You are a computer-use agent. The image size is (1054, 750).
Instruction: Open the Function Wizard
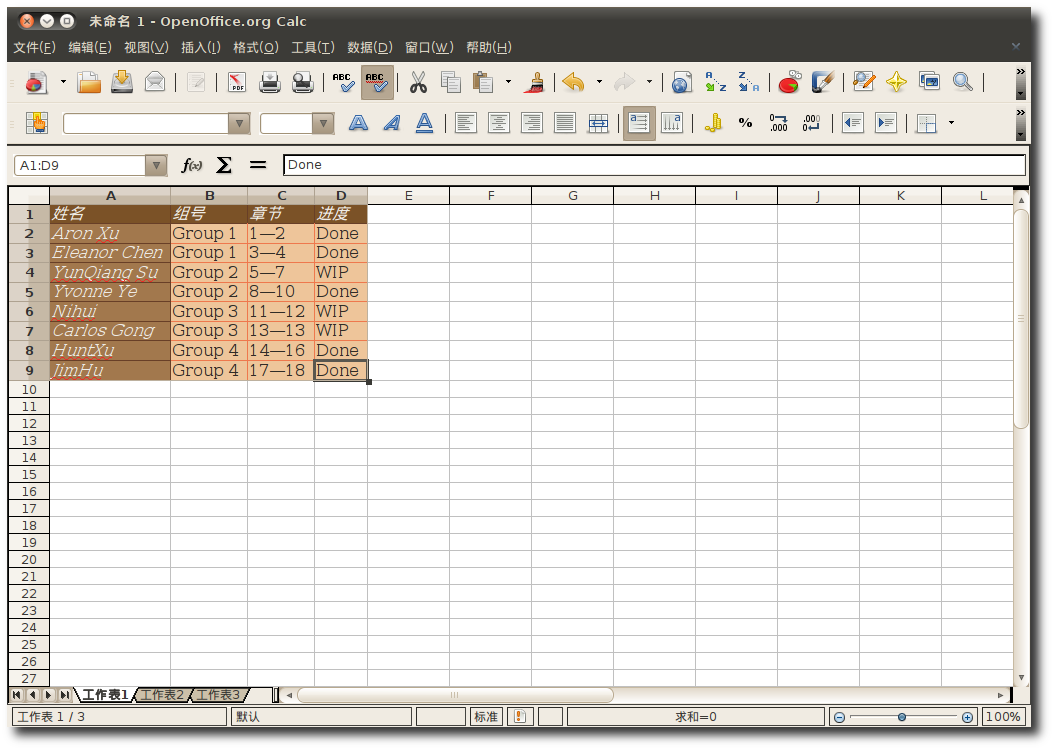point(191,165)
